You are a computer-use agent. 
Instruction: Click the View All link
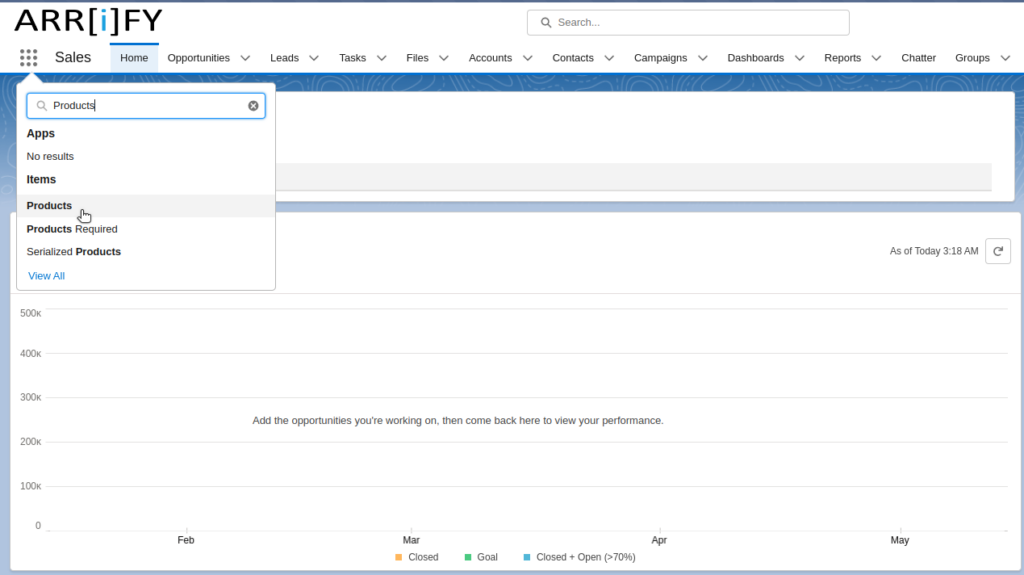pyautogui.click(x=46, y=276)
